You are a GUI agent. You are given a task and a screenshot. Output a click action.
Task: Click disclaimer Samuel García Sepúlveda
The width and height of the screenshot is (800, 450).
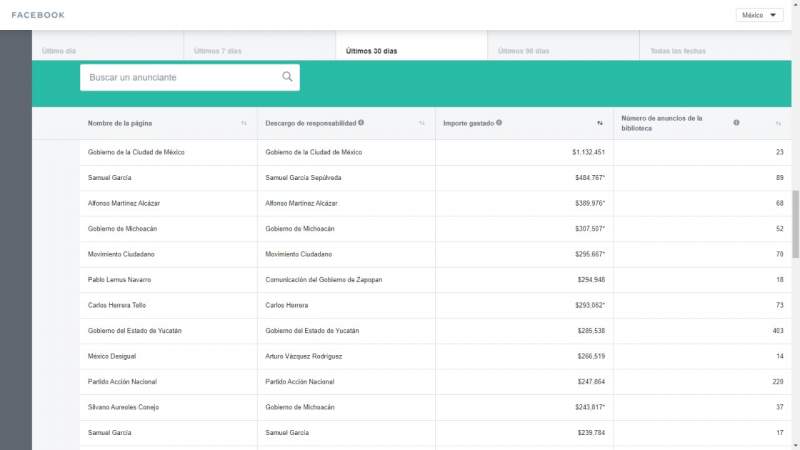(x=303, y=178)
